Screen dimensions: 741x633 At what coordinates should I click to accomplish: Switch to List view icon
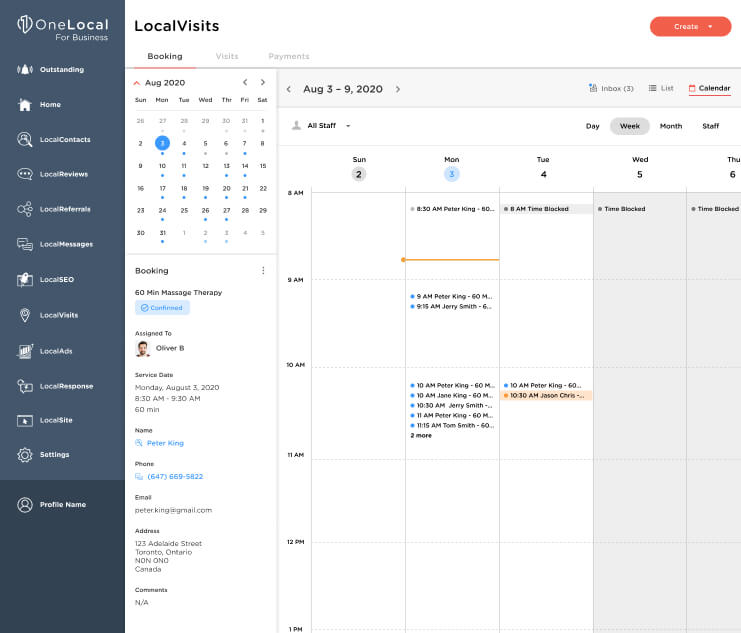coord(652,88)
